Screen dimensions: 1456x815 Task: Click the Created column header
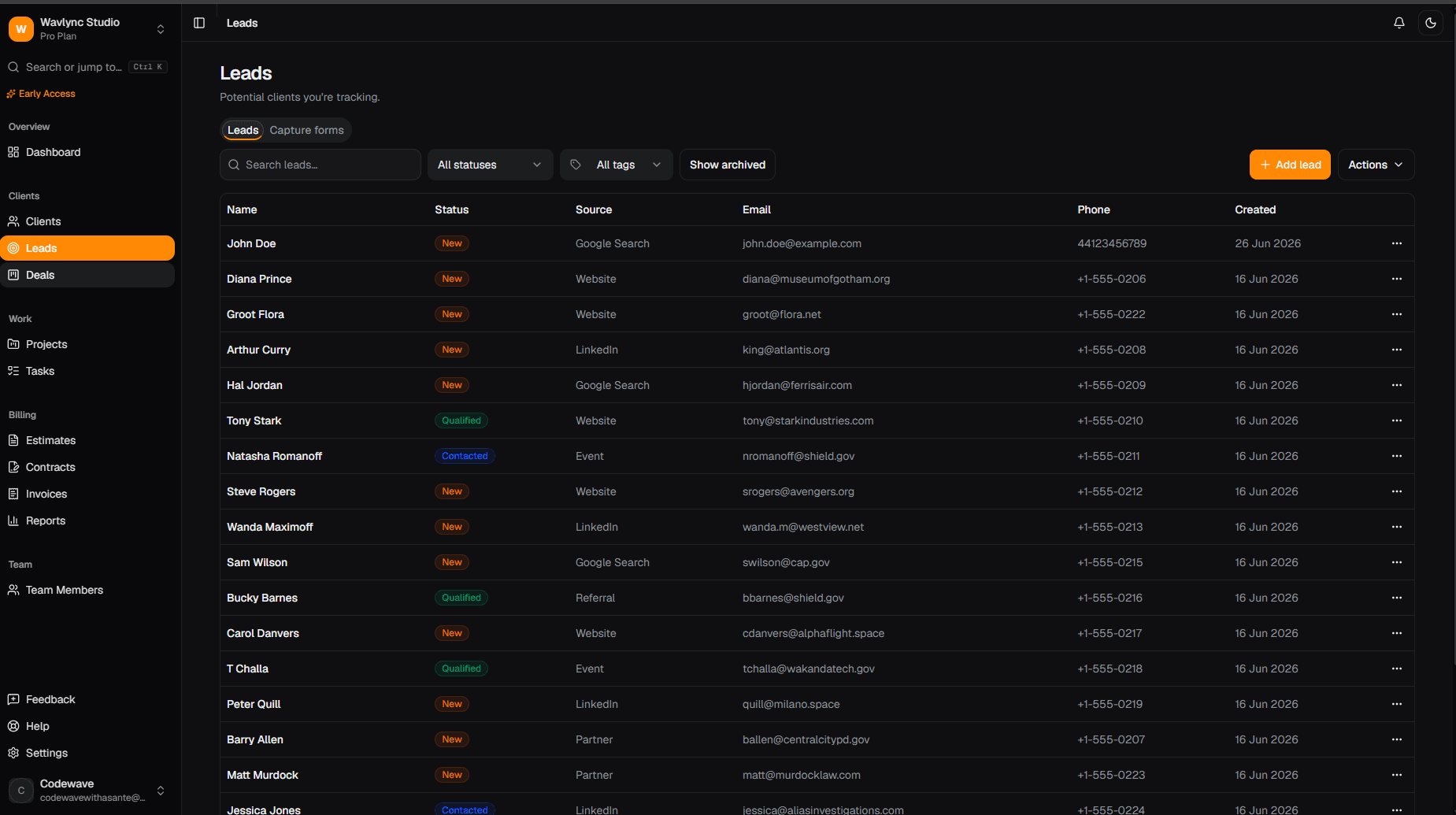(1255, 209)
